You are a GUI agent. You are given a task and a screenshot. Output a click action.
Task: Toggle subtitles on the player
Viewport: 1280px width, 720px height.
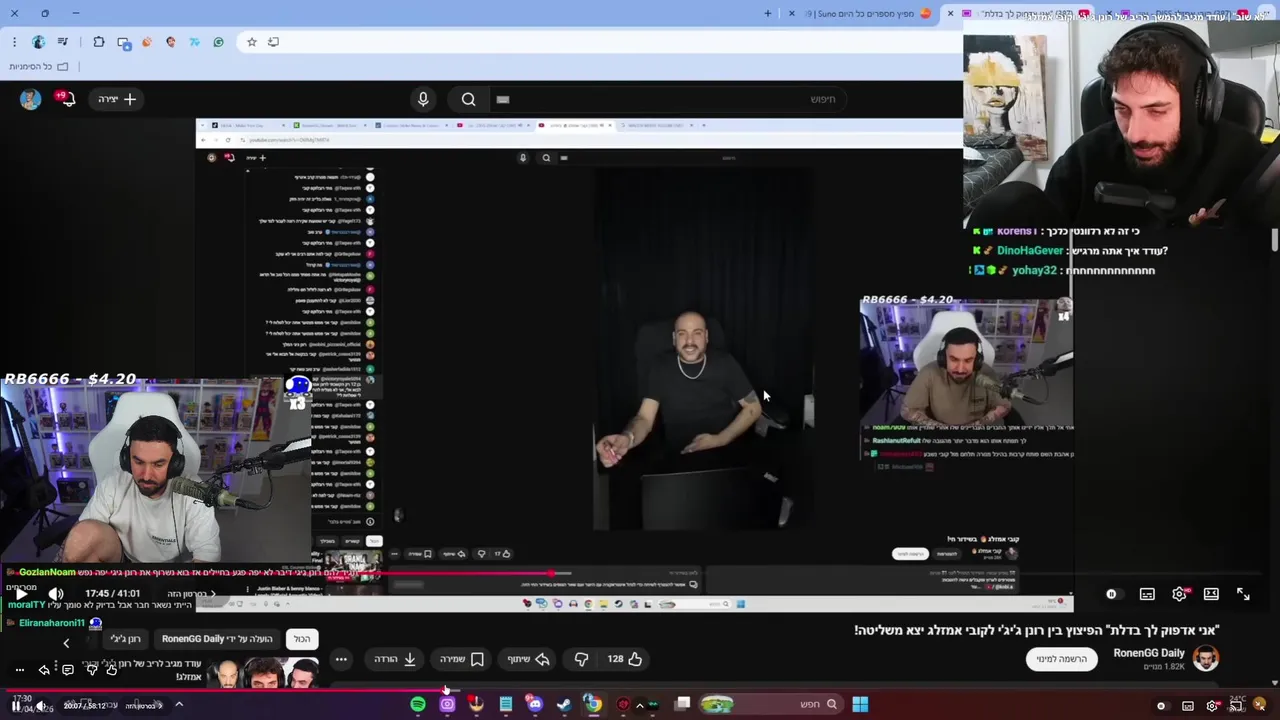pos(1147,594)
